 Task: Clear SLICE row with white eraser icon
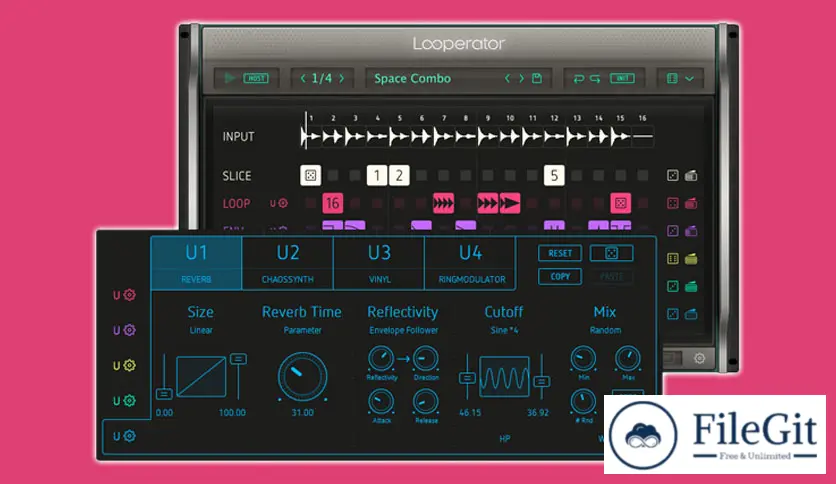pos(691,175)
